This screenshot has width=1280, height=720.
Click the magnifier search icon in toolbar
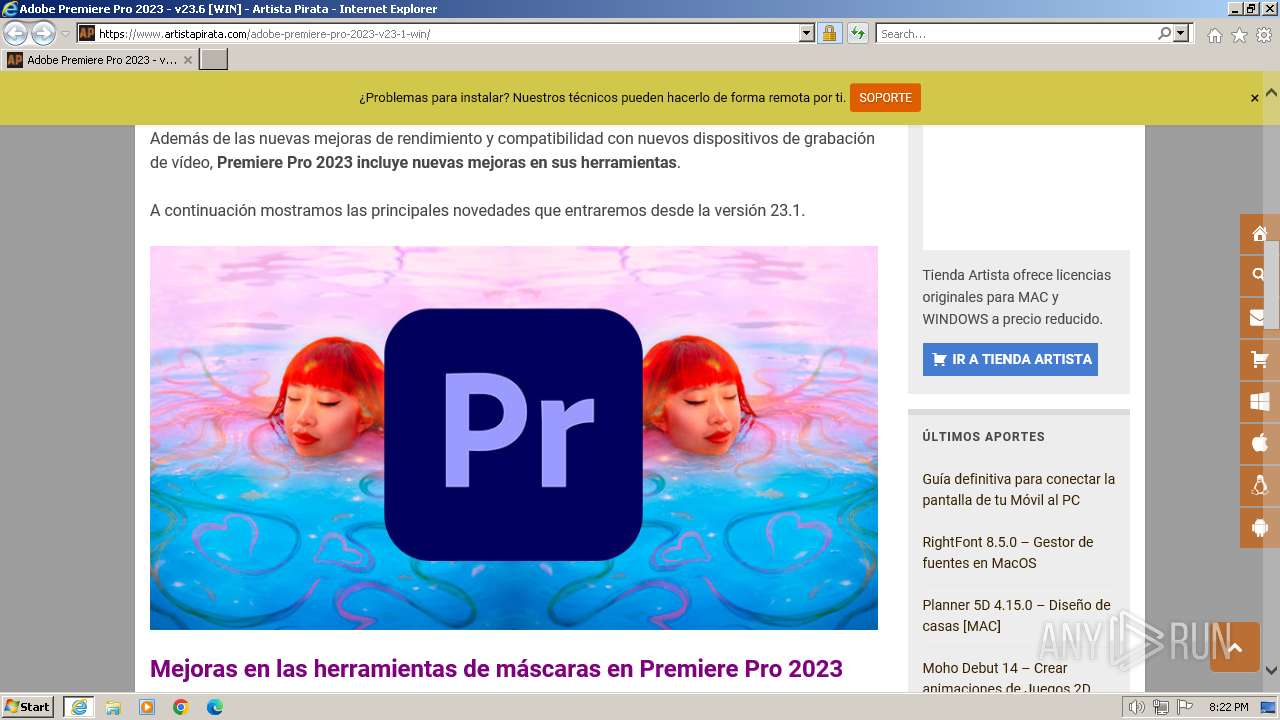1164,33
